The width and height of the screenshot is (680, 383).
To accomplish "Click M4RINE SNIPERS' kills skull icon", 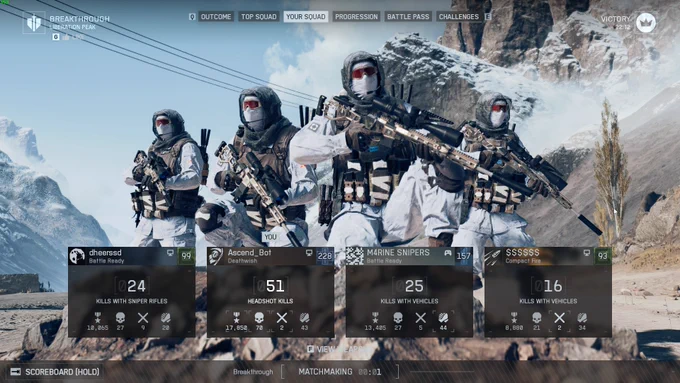I will pyautogui.click(x=398, y=318).
